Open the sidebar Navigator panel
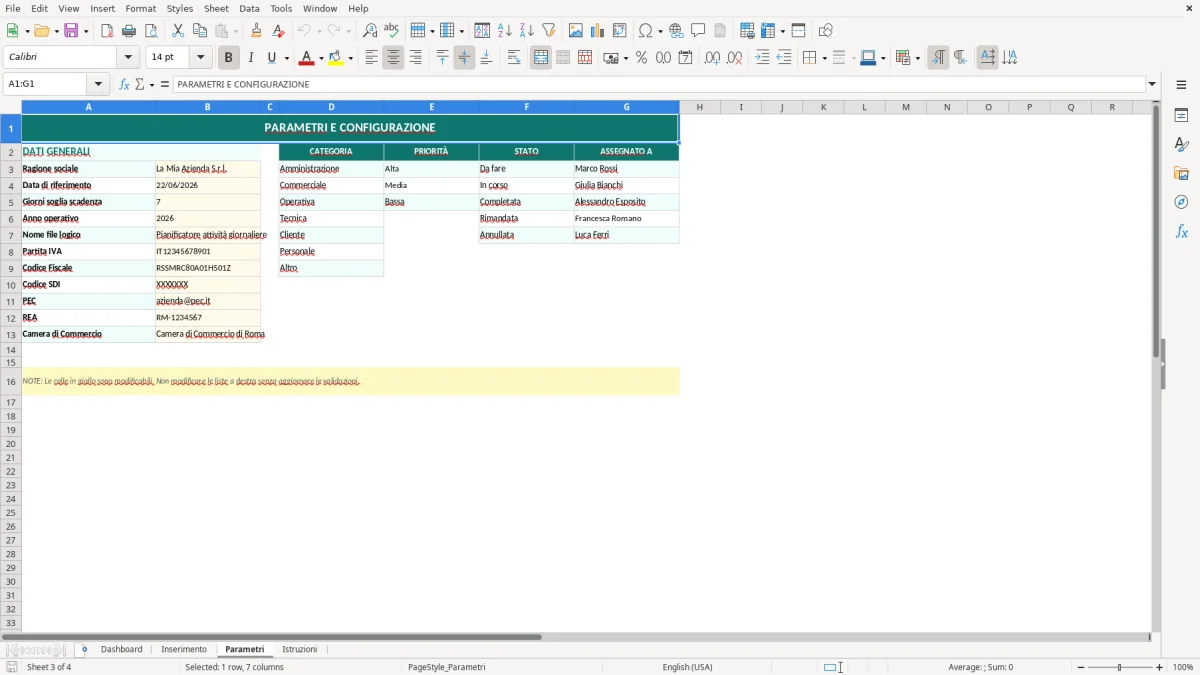1200x675 pixels. point(1181,202)
